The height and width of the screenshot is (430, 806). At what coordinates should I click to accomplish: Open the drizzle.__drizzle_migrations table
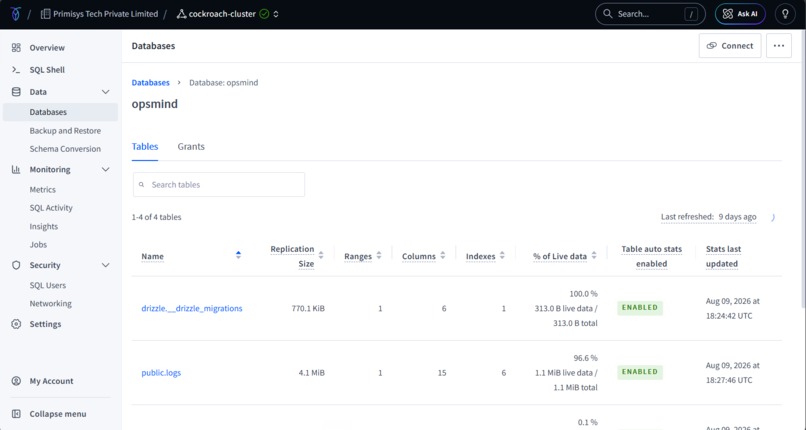tap(192, 309)
